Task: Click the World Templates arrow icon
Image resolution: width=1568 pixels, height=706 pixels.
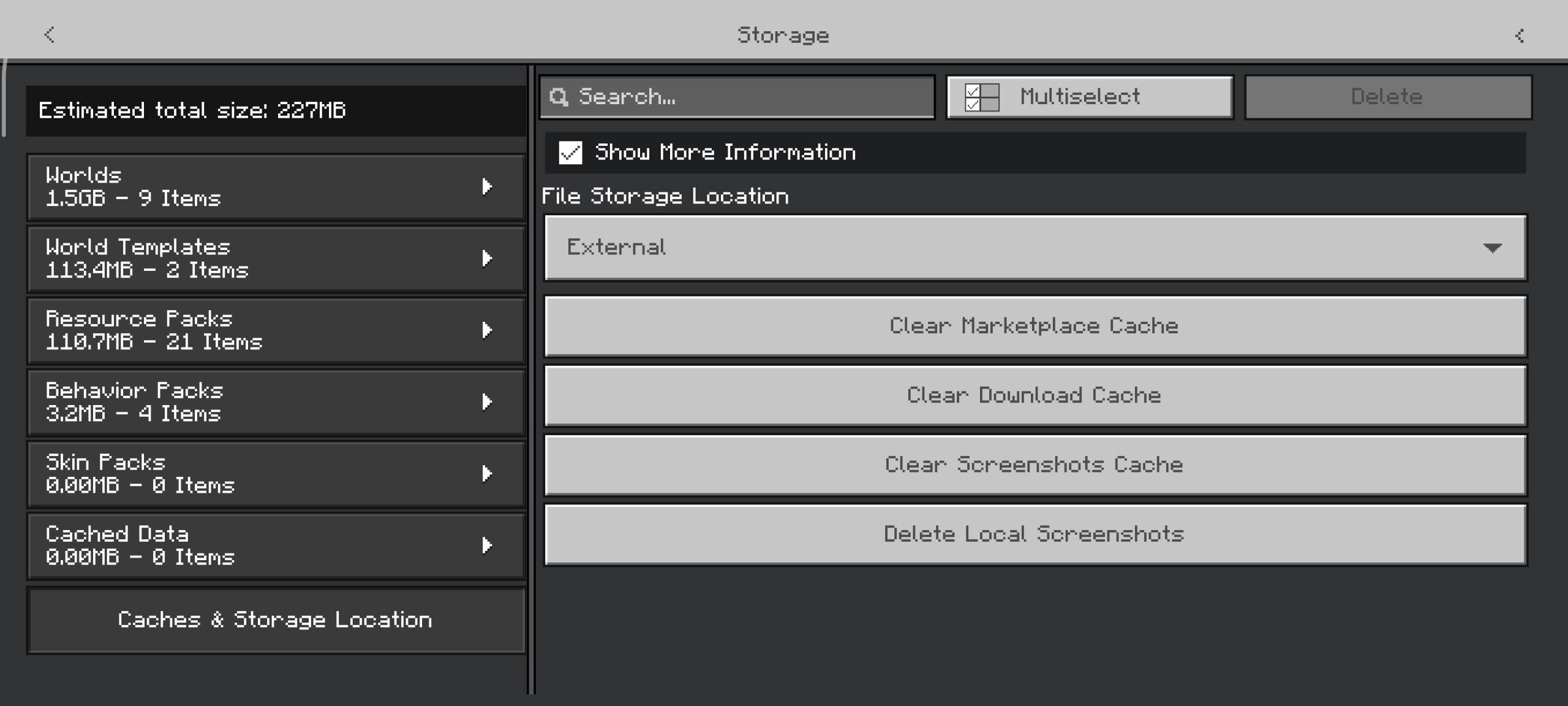Action: click(487, 258)
